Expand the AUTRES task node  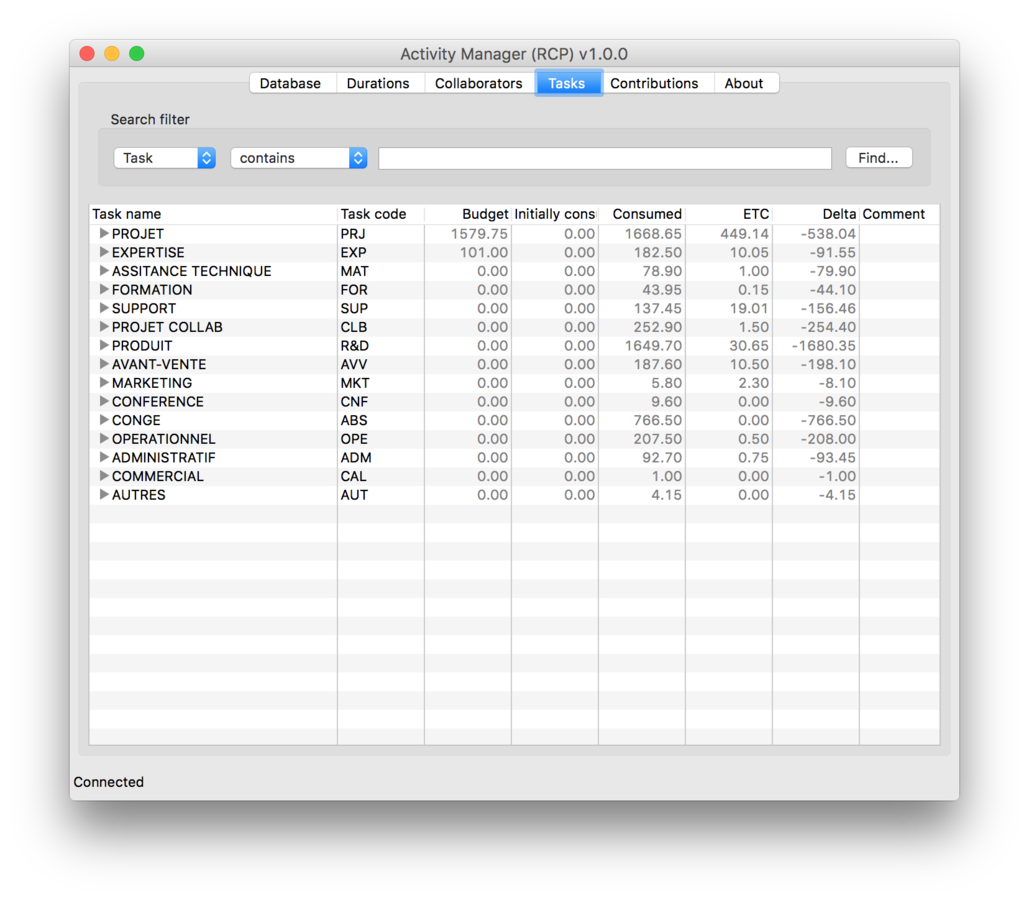(104, 494)
